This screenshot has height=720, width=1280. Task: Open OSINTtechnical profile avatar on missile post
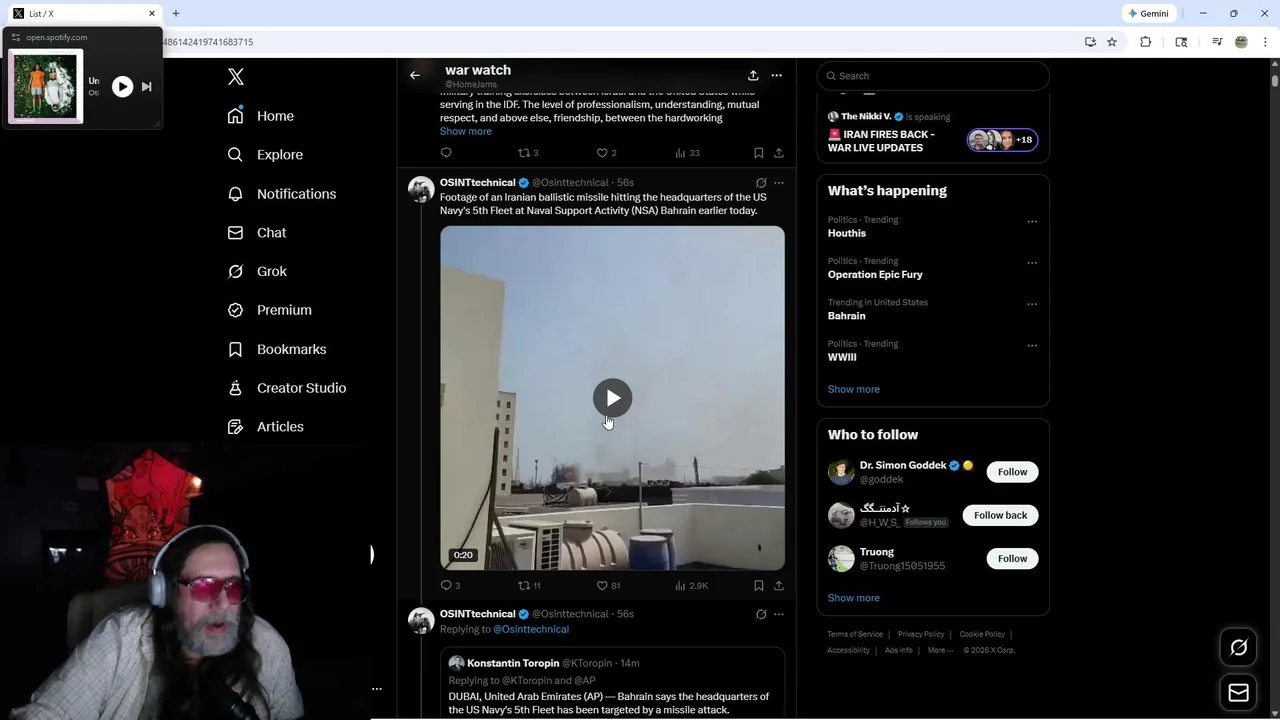tap(421, 189)
